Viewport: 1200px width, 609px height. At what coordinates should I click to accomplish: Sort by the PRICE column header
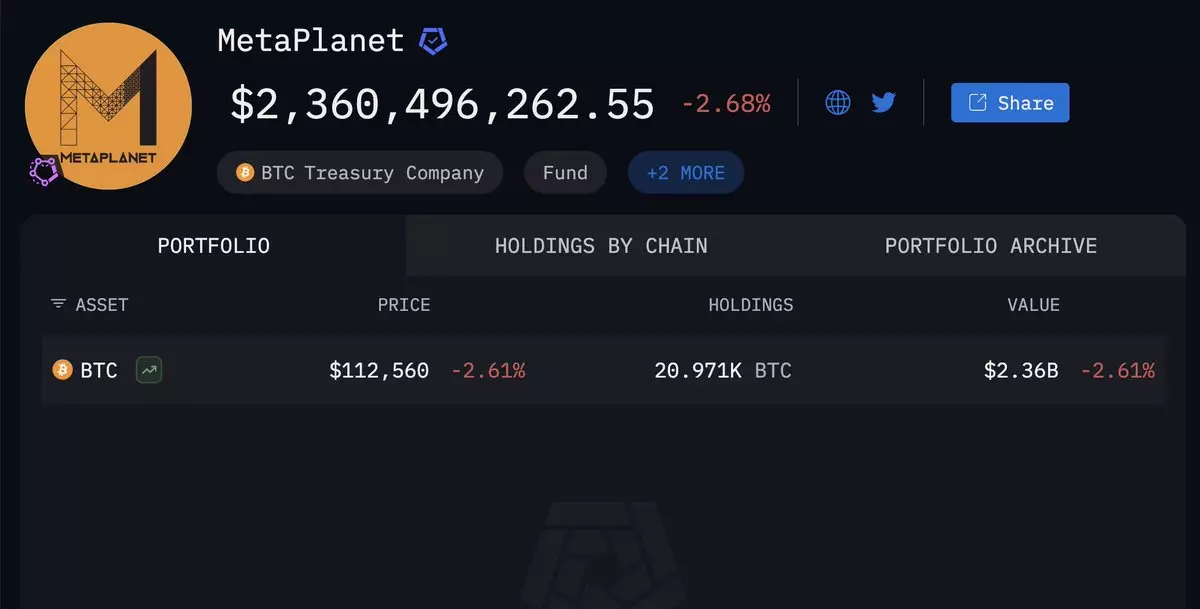pos(404,305)
